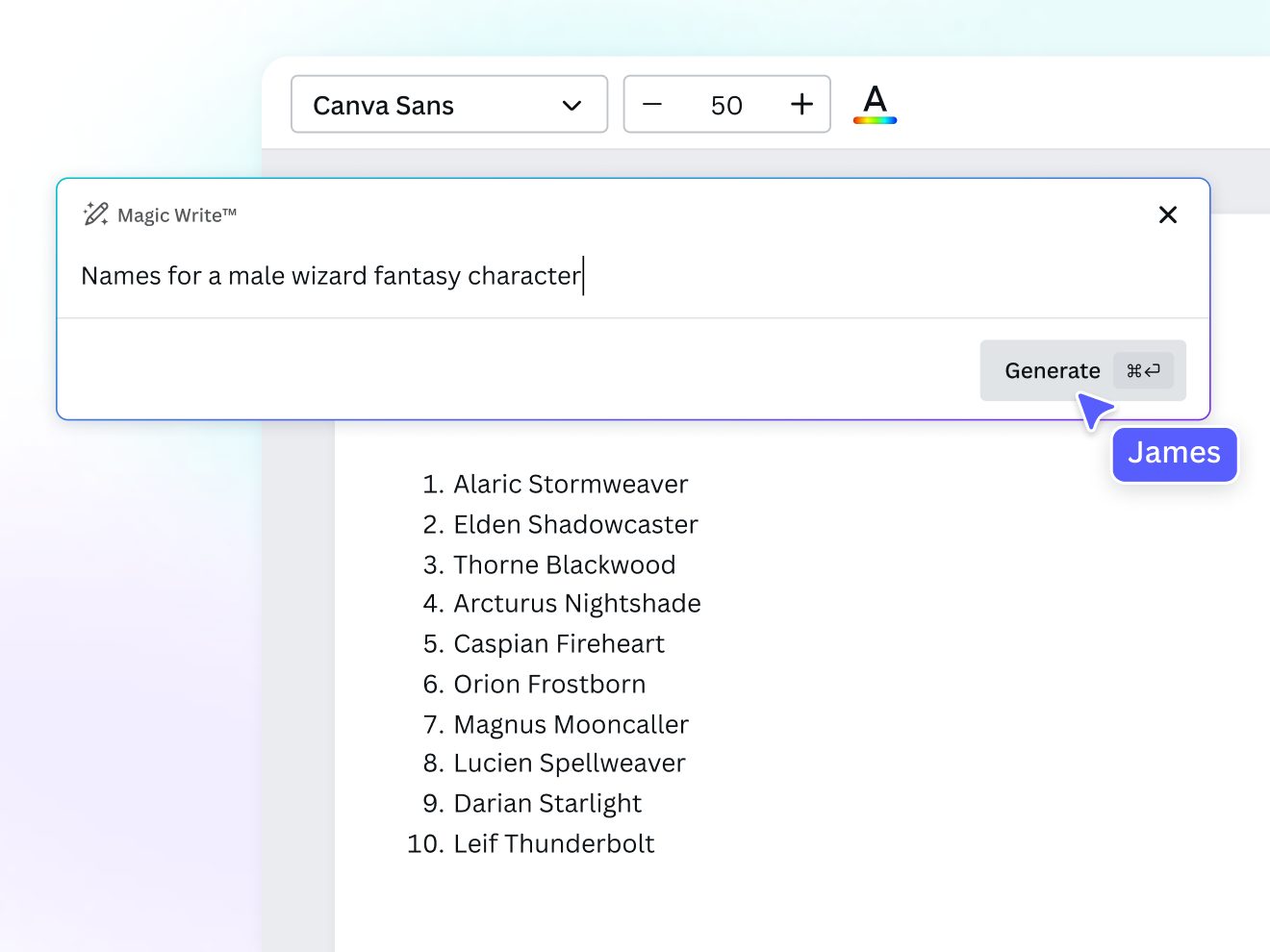Screen dimensions: 1270x952
Task: Click the James collaborator cursor label
Action: pyautogui.click(x=1174, y=454)
